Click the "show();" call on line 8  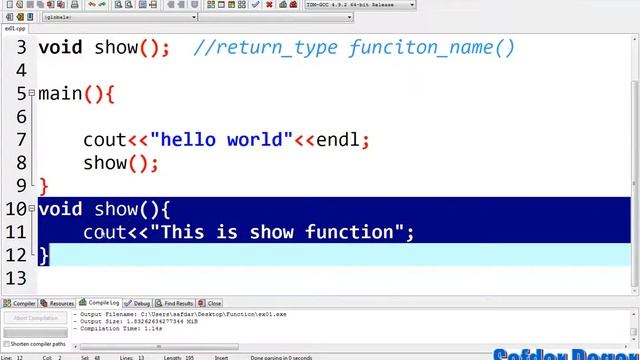[x=121, y=163]
